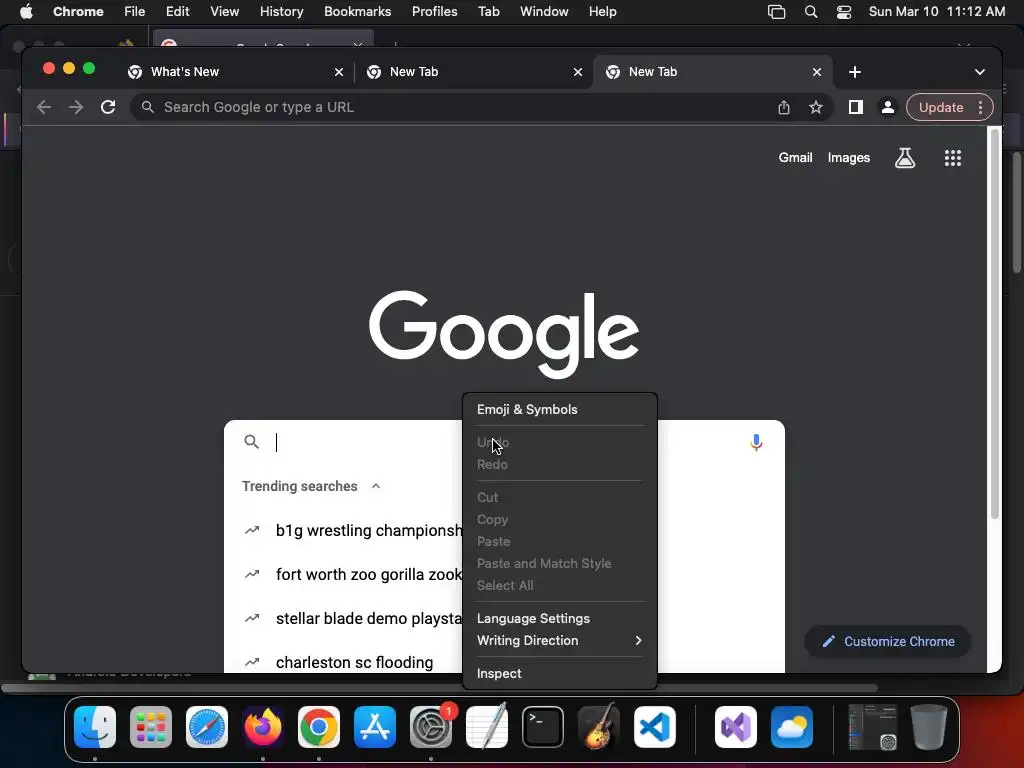Open the Bookmarks menu
This screenshot has height=768, width=1024.
point(357,12)
